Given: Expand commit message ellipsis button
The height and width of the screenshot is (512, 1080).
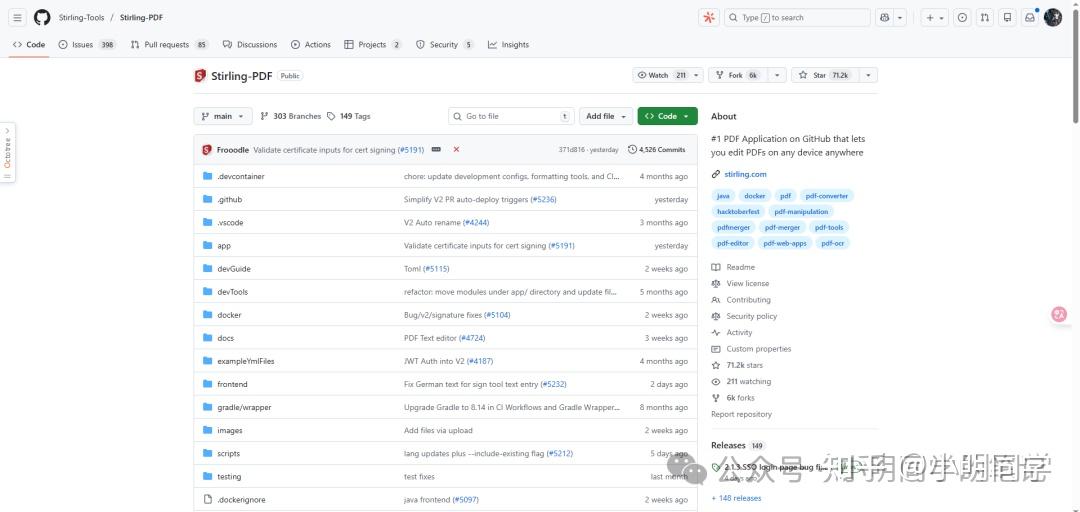Looking at the screenshot, I should coord(435,149).
